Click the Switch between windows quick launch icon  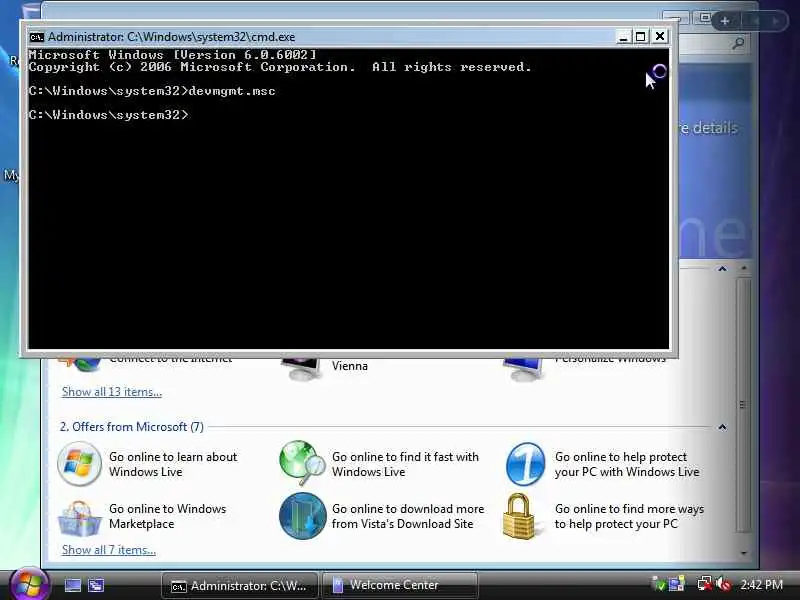click(x=95, y=585)
